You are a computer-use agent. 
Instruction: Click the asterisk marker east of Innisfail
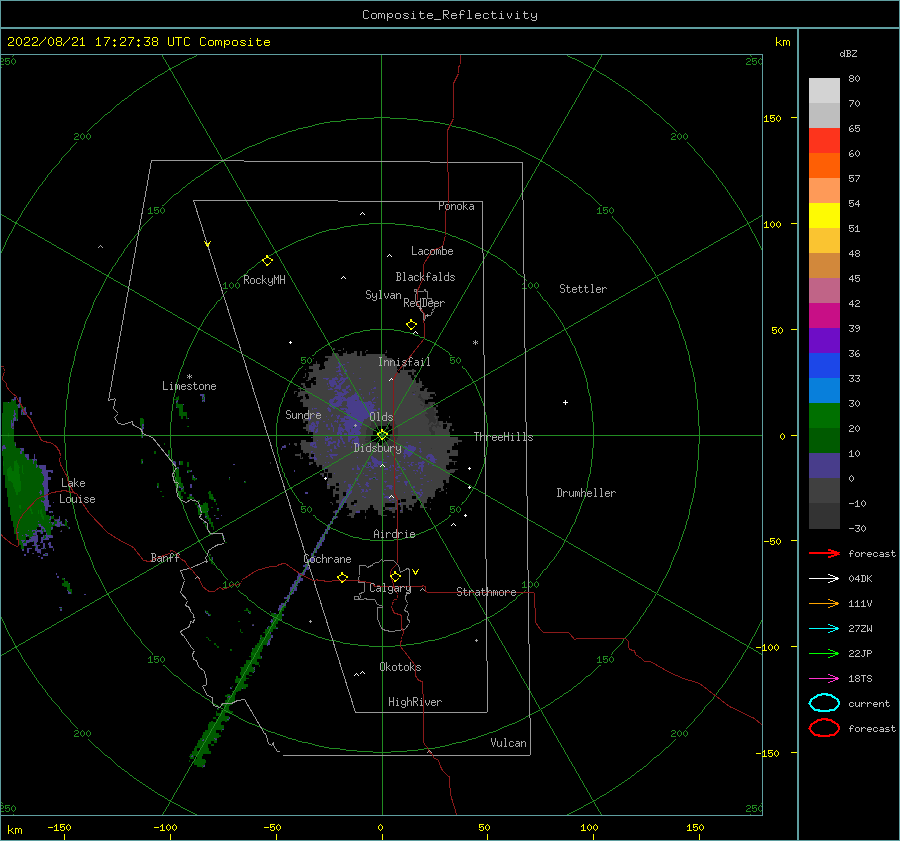[475, 343]
